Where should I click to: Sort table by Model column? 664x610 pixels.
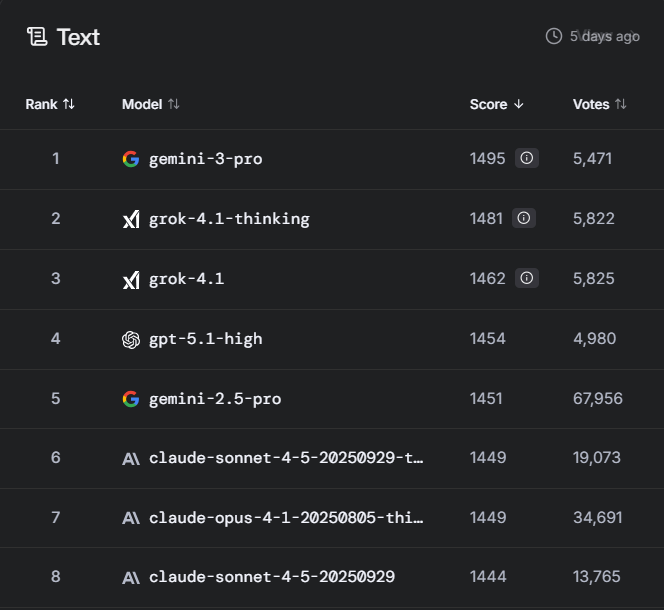[151, 104]
